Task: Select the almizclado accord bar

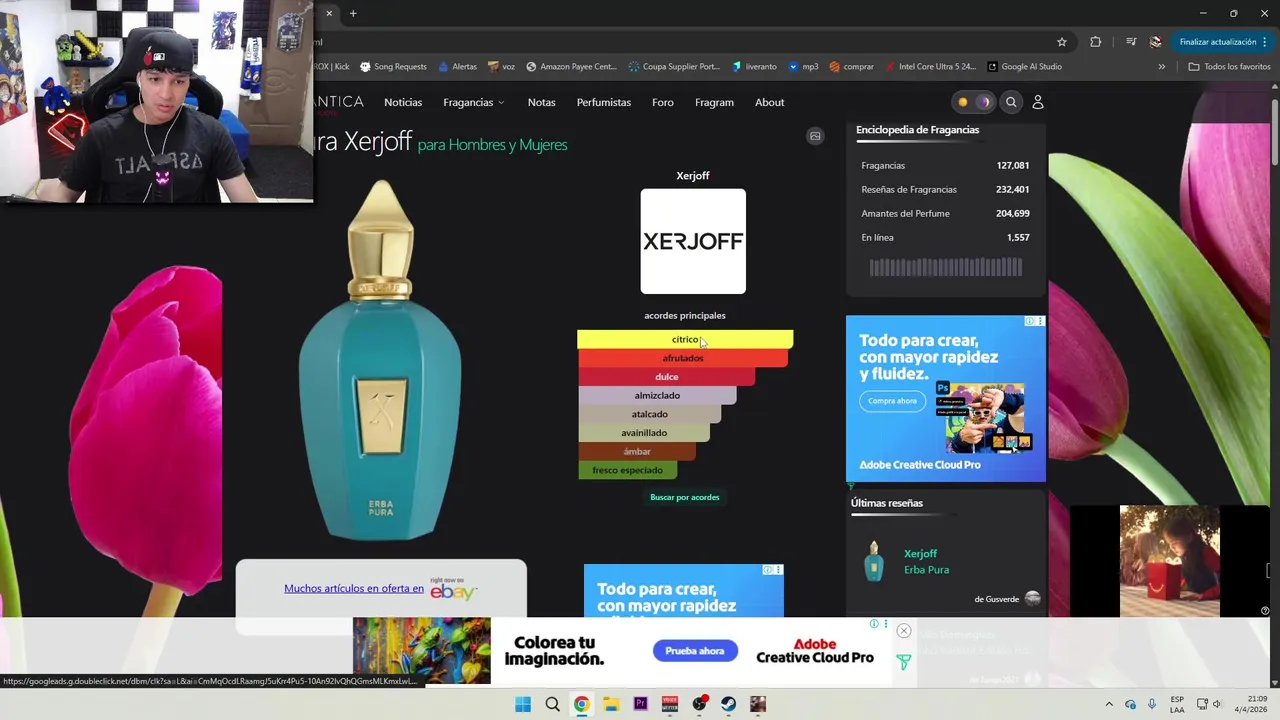Action: (657, 395)
